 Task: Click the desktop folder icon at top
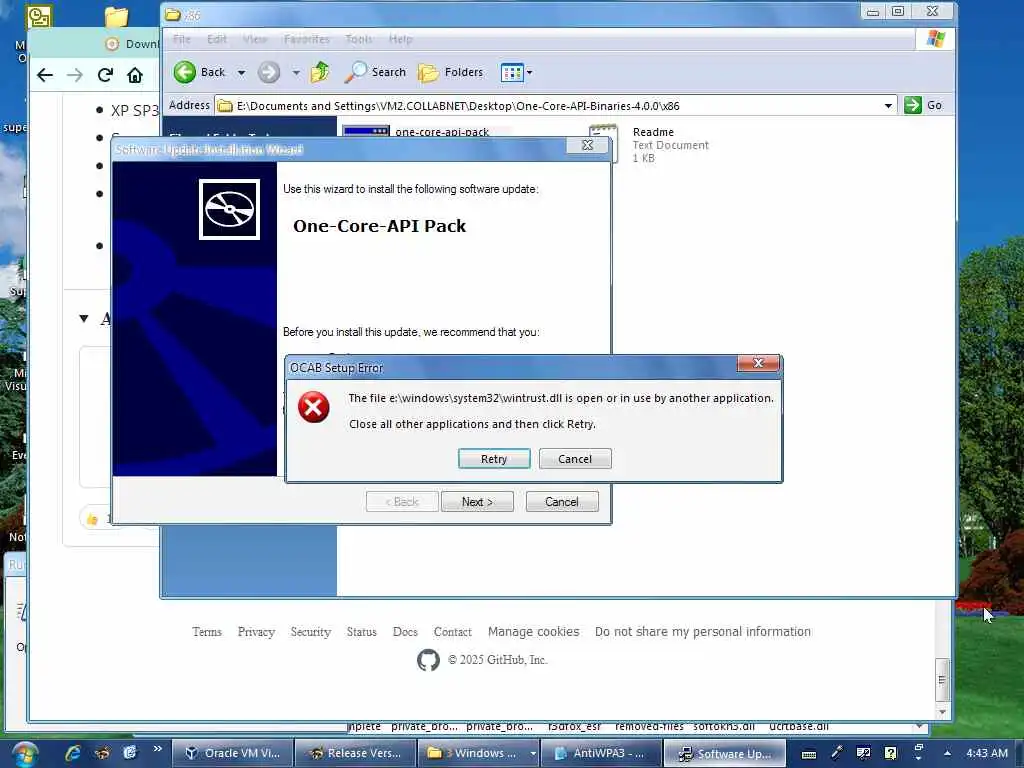116,17
